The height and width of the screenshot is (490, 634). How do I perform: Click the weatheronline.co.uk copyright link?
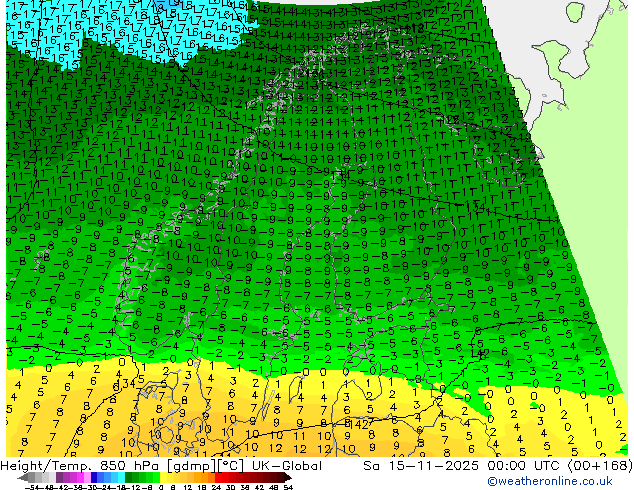click(x=550, y=481)
